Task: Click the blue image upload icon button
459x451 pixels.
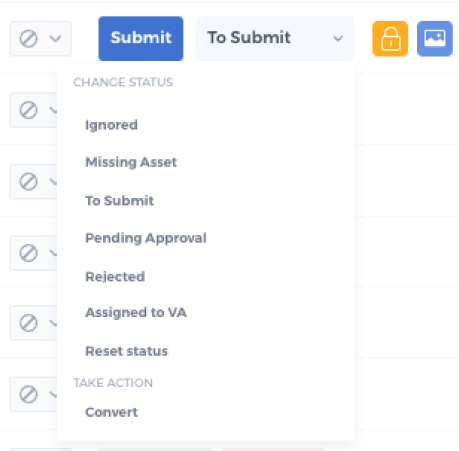Action: (435, 39)
